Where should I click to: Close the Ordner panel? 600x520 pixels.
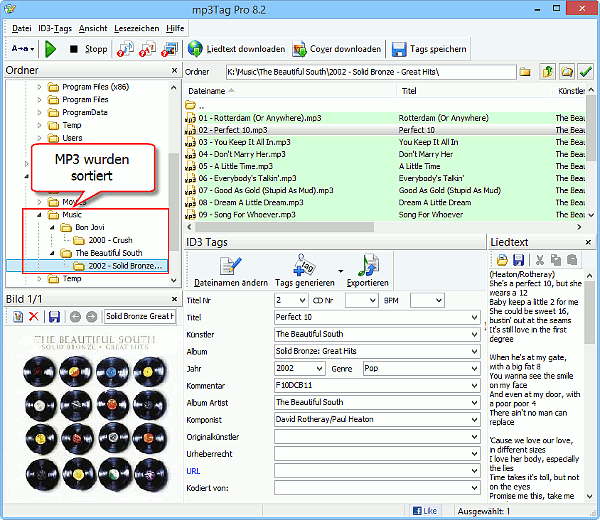tap(174, 70)
